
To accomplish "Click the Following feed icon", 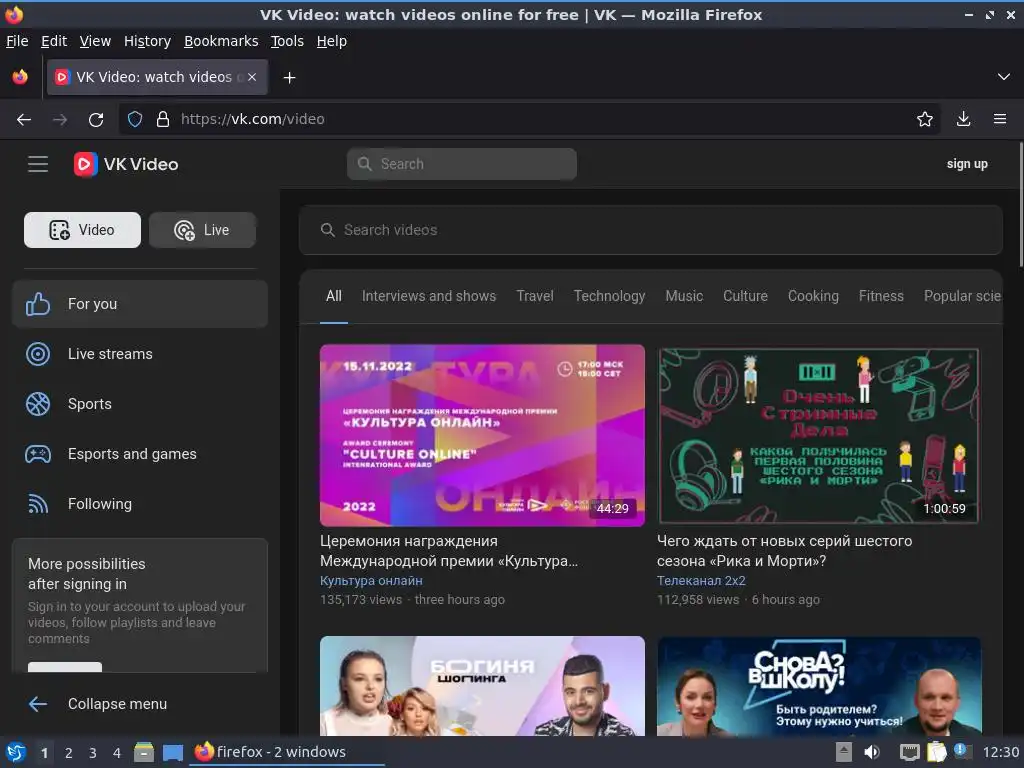I will tap(38, 504).
